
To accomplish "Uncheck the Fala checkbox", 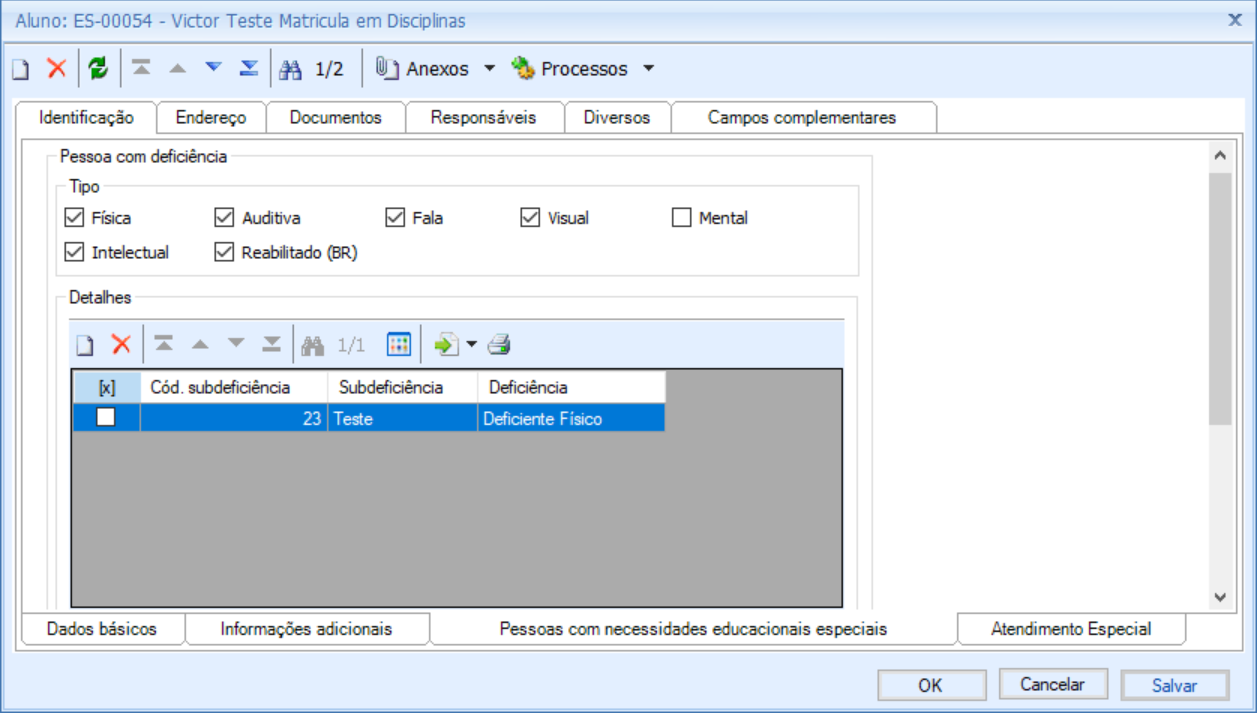I will [x=395, y=217].
